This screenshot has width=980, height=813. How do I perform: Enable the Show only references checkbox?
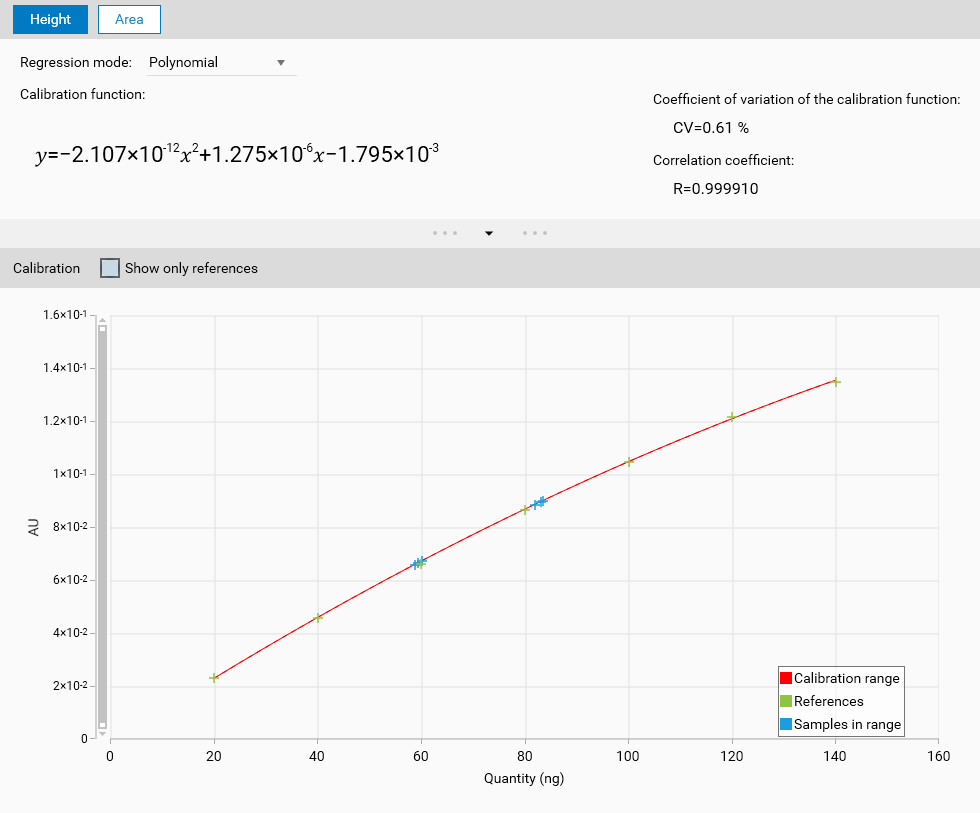[x=110, y=268]
